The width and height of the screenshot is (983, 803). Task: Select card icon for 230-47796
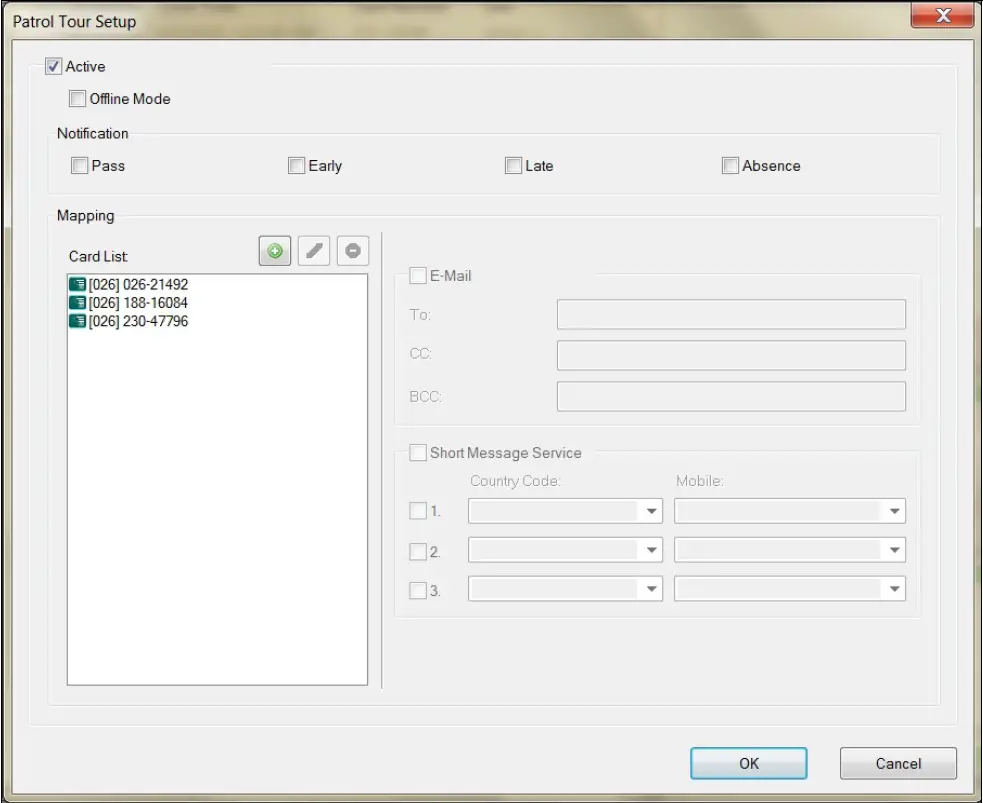77,321
